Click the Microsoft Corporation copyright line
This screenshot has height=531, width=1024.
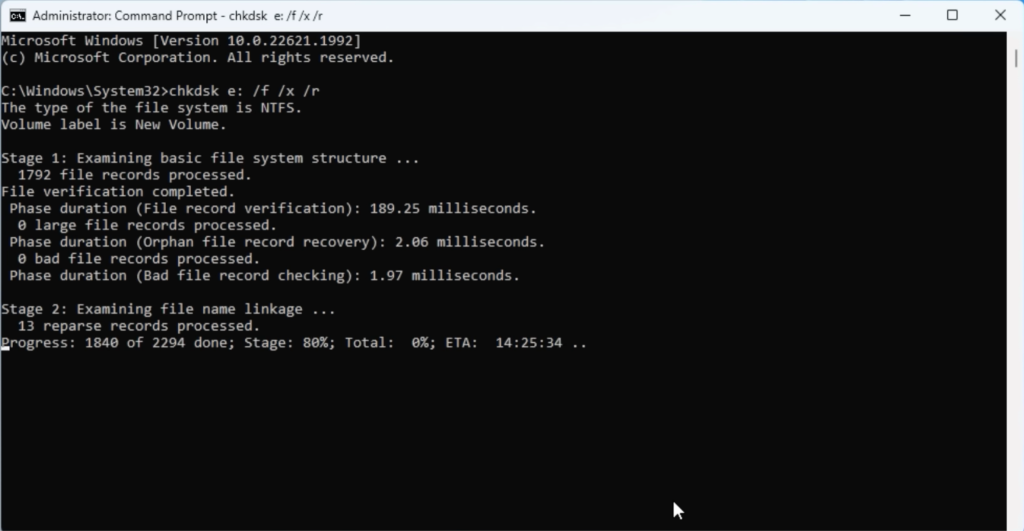point(198,57)
